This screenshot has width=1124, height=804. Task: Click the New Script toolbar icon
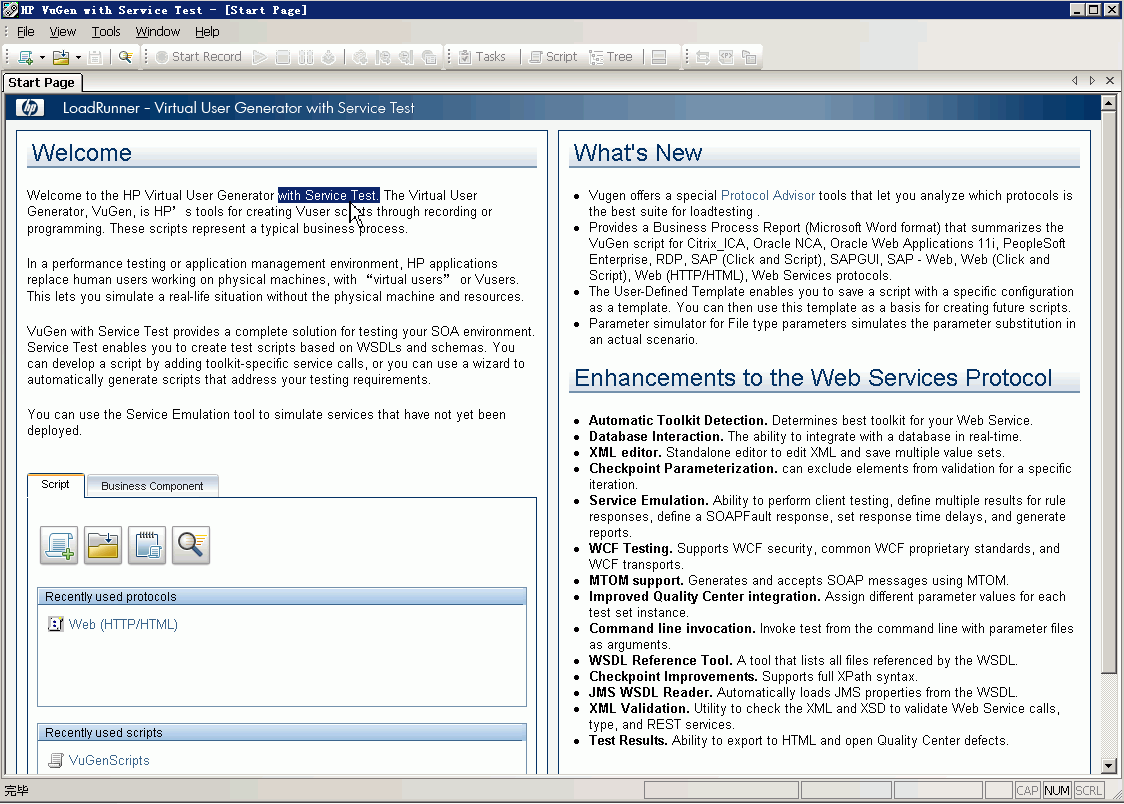pos(26,57)
